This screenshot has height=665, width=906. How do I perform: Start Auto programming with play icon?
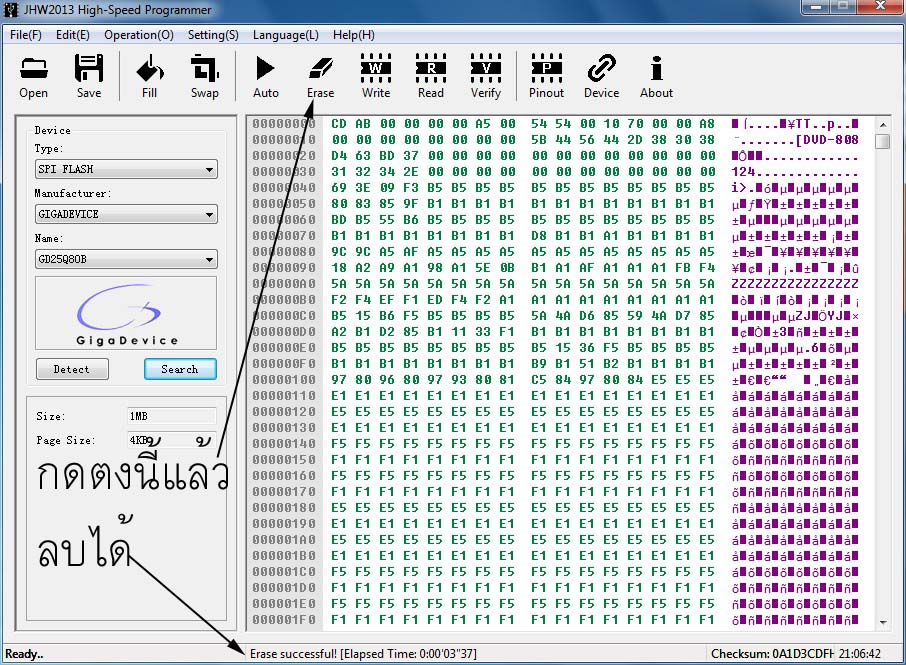[266, 76]
